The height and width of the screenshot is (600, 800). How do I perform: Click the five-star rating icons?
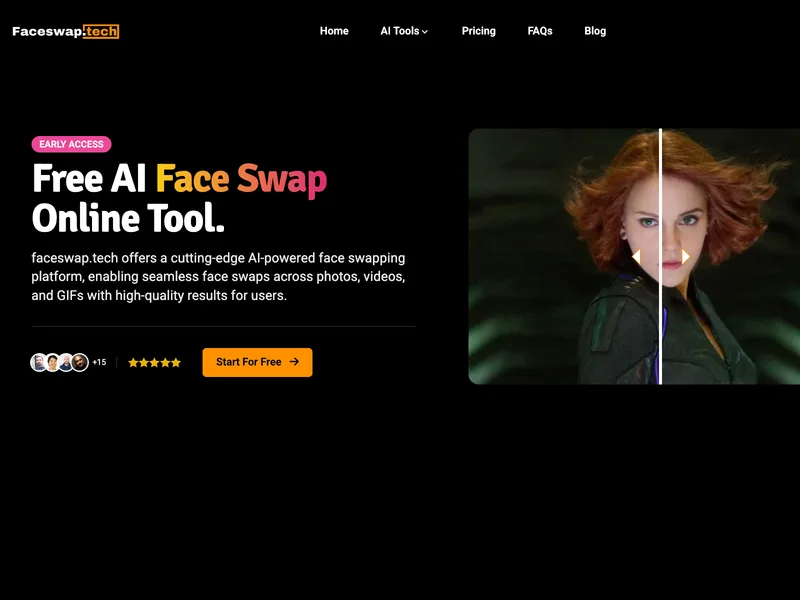pyautogui.click(x=155, y=363)
